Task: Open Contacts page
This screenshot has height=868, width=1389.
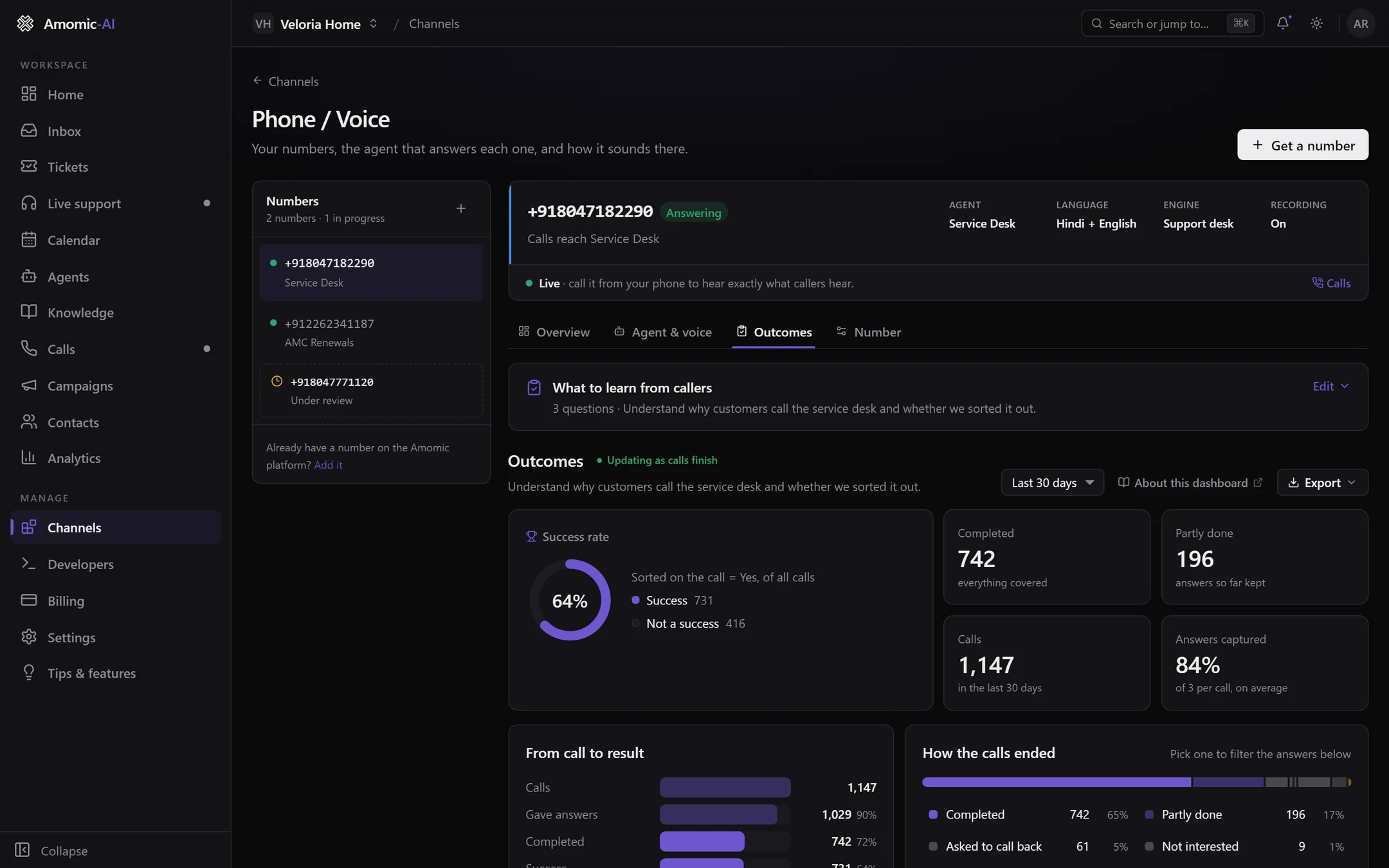Action: [x=116, y=422]
